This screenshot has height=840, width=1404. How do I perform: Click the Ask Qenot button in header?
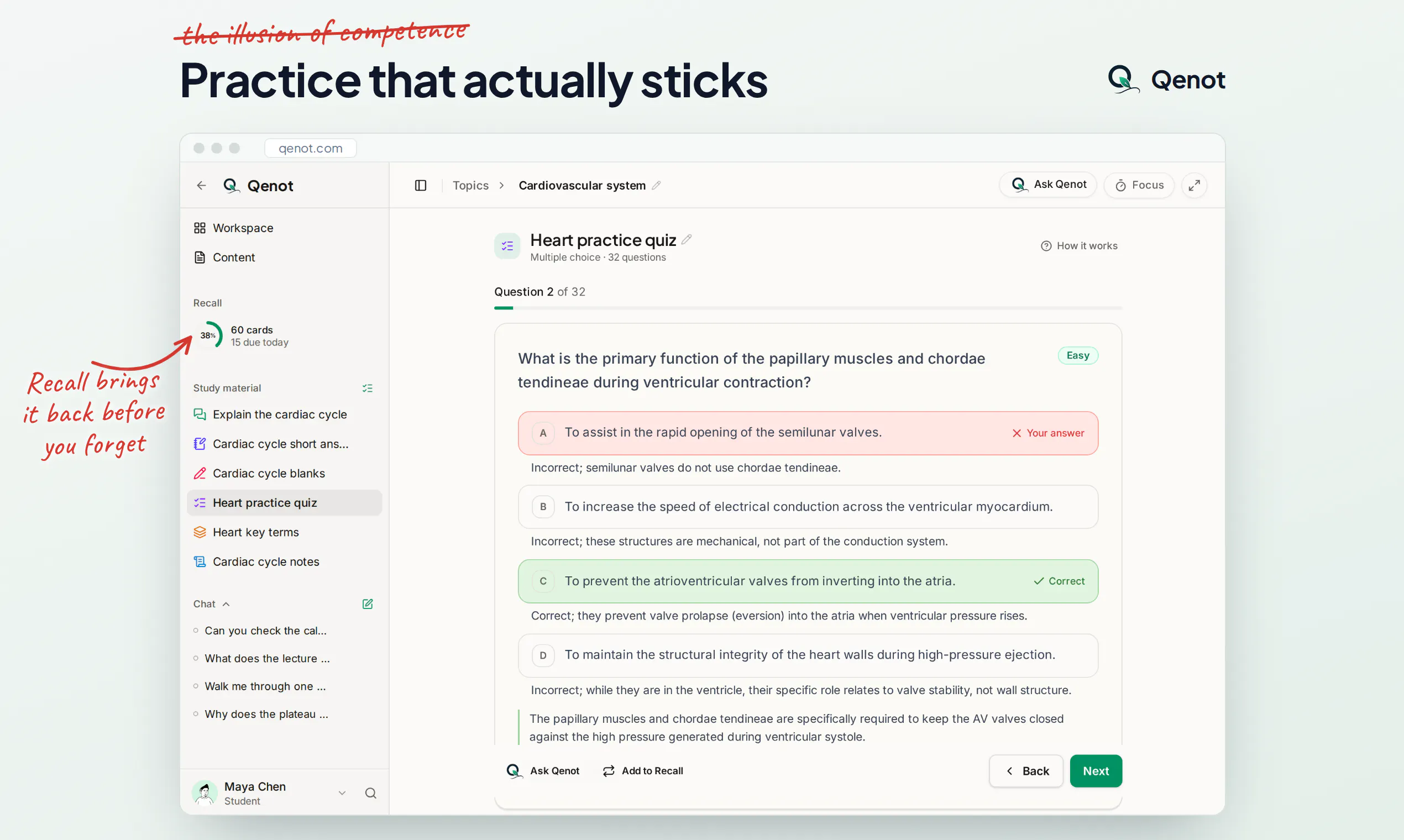(x=1048, y=185)
